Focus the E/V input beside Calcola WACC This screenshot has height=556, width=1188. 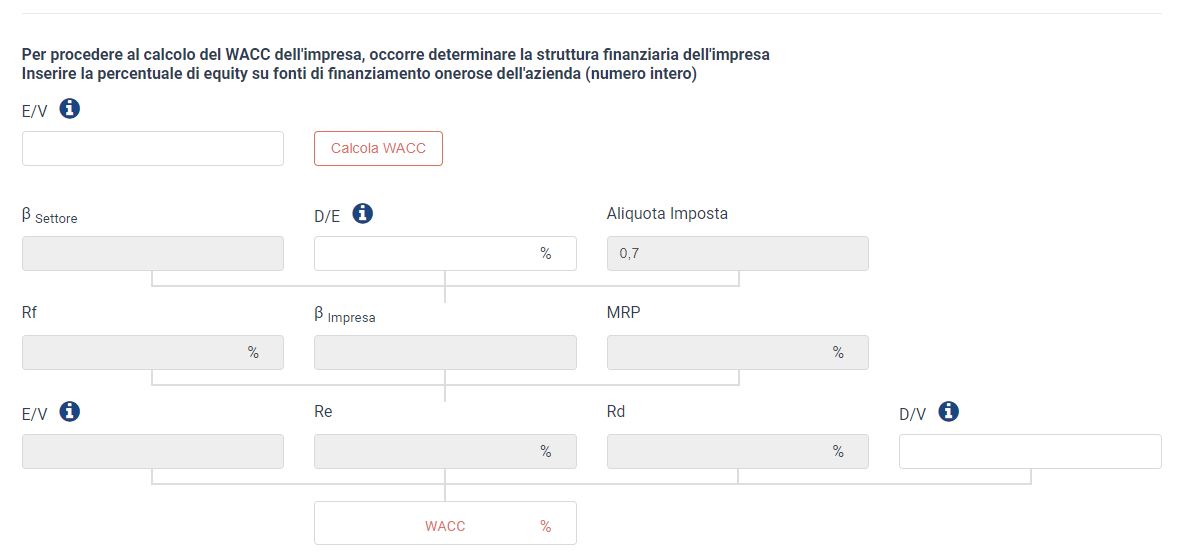pos(153,148)
